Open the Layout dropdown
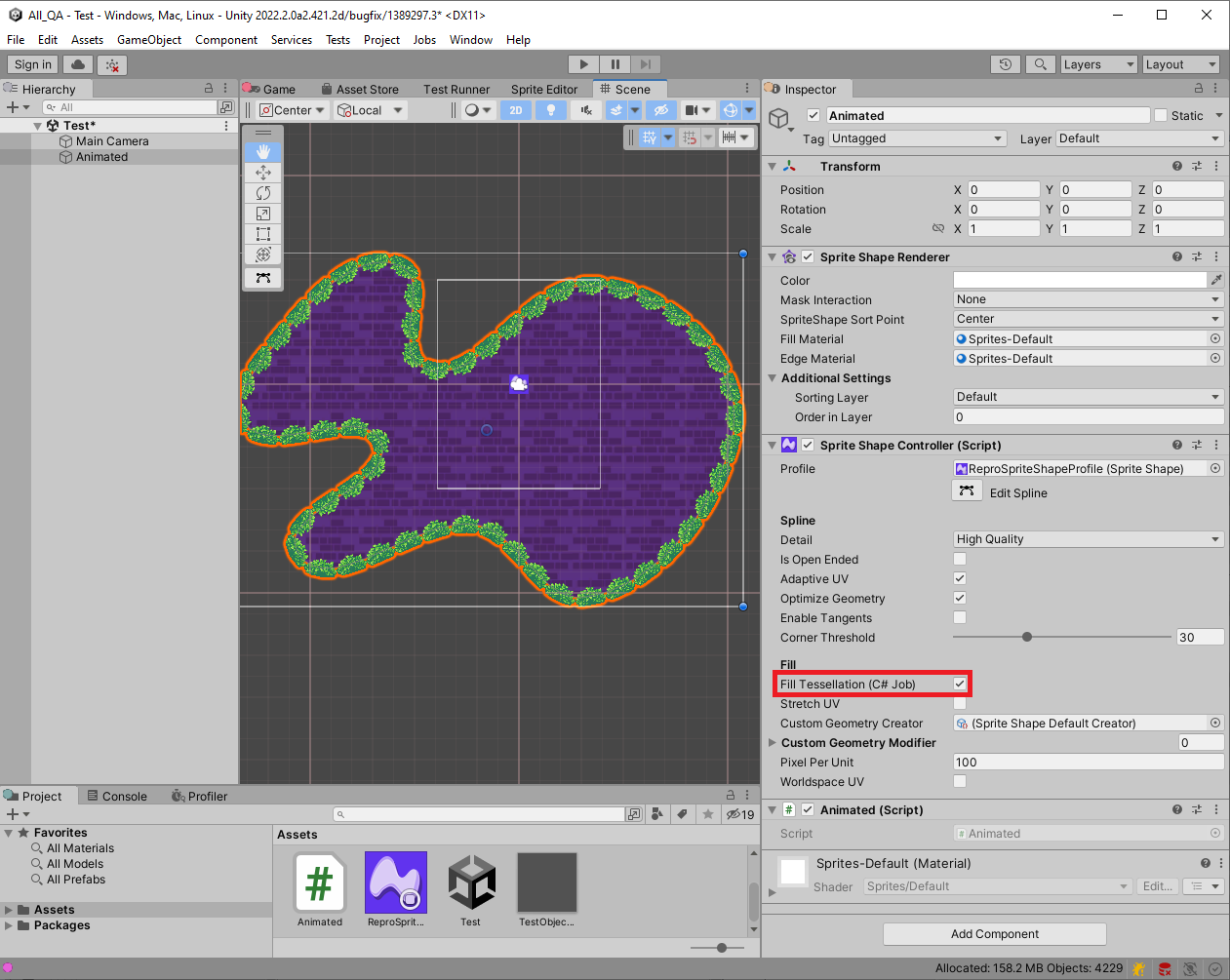The image size is (1230, 980). (x=1181, y=64)
